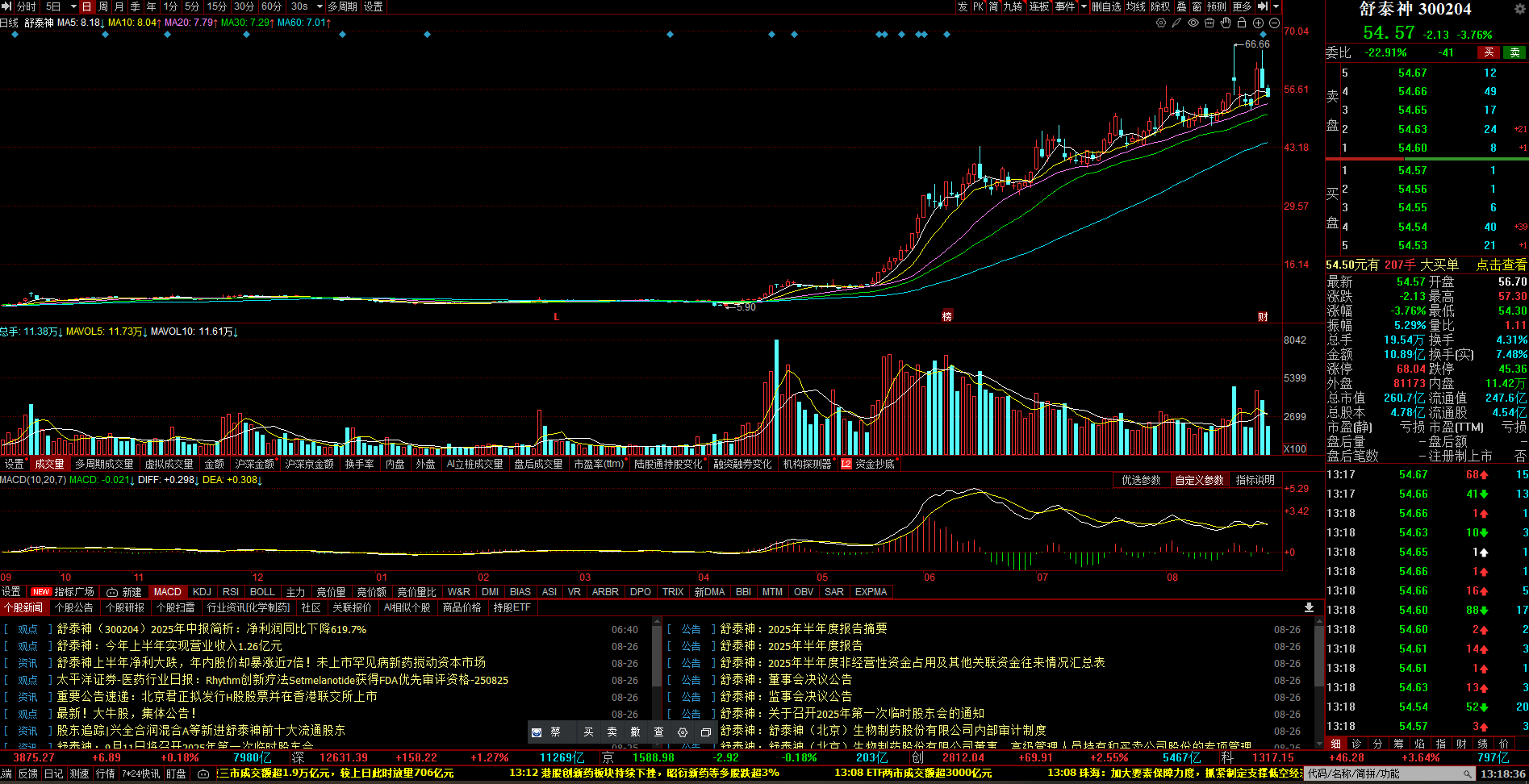Click download icon at news panel right
The image size is (1529, 784).
(1309, 607)
